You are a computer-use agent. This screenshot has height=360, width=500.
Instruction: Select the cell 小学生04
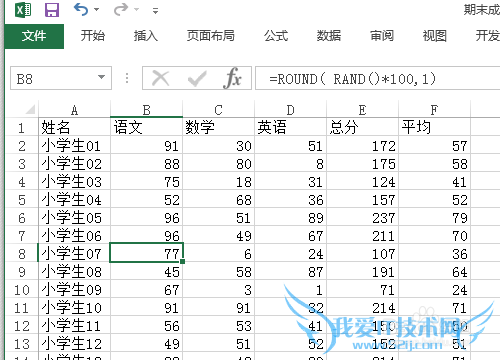(74, 199)
